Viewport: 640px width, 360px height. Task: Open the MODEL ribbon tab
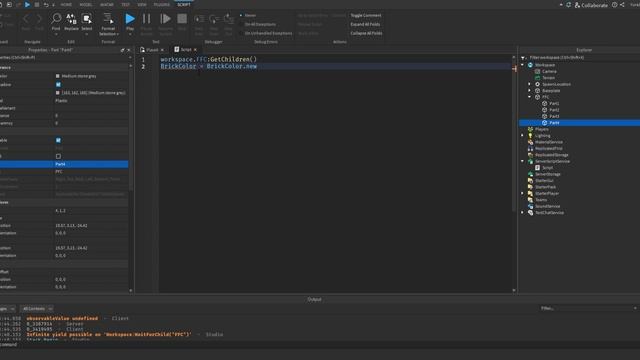(x=86, y=4)
